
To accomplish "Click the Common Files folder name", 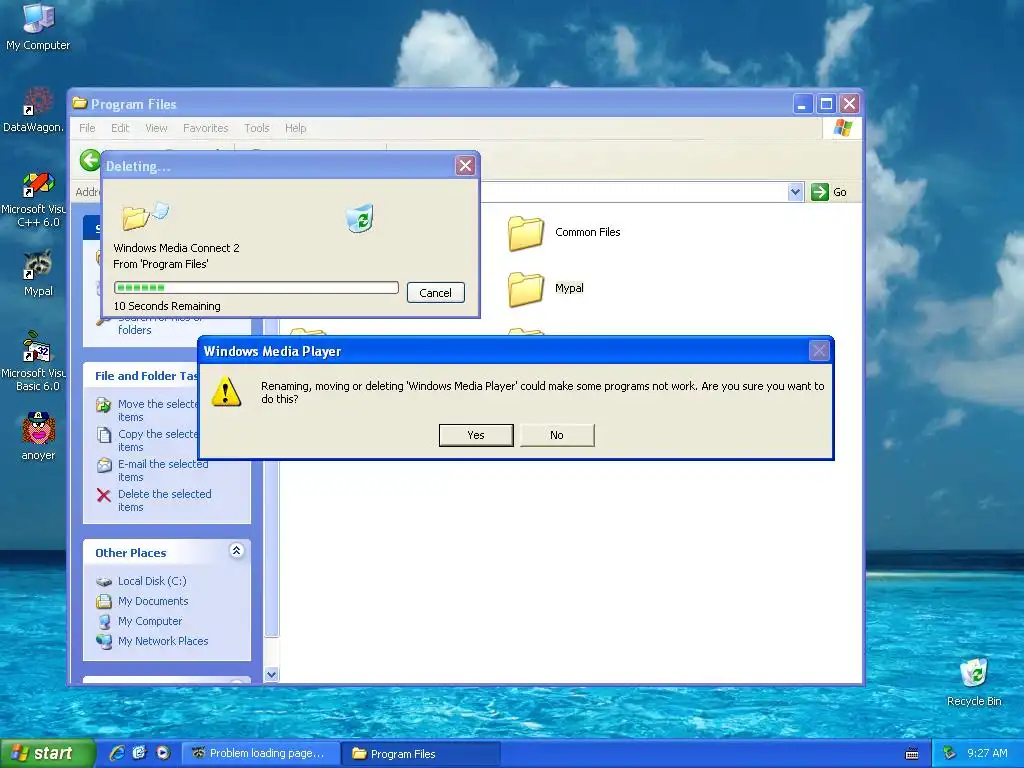I will click(x=588, y=232).
